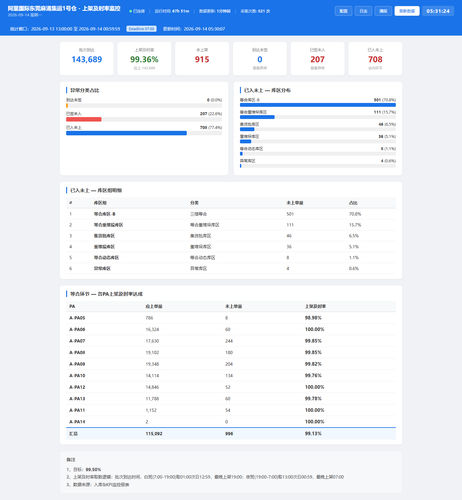Click the 15.7% cell in zone detail table

pos(355,225)
